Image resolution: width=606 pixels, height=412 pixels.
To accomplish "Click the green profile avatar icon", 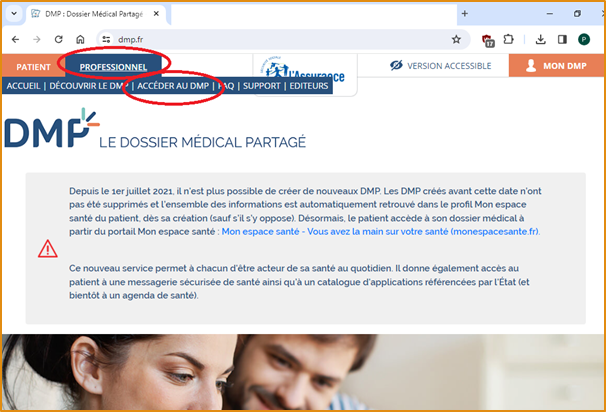I will (x=584, y=39).
